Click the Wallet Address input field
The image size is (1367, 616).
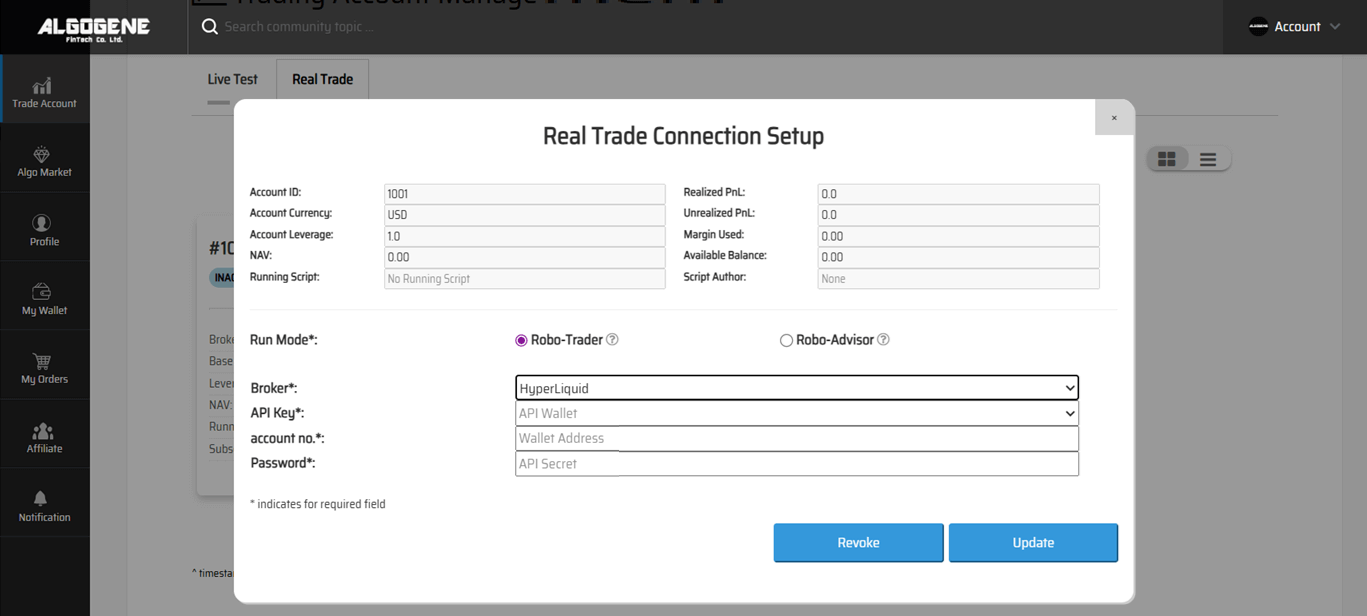[796, 438]
